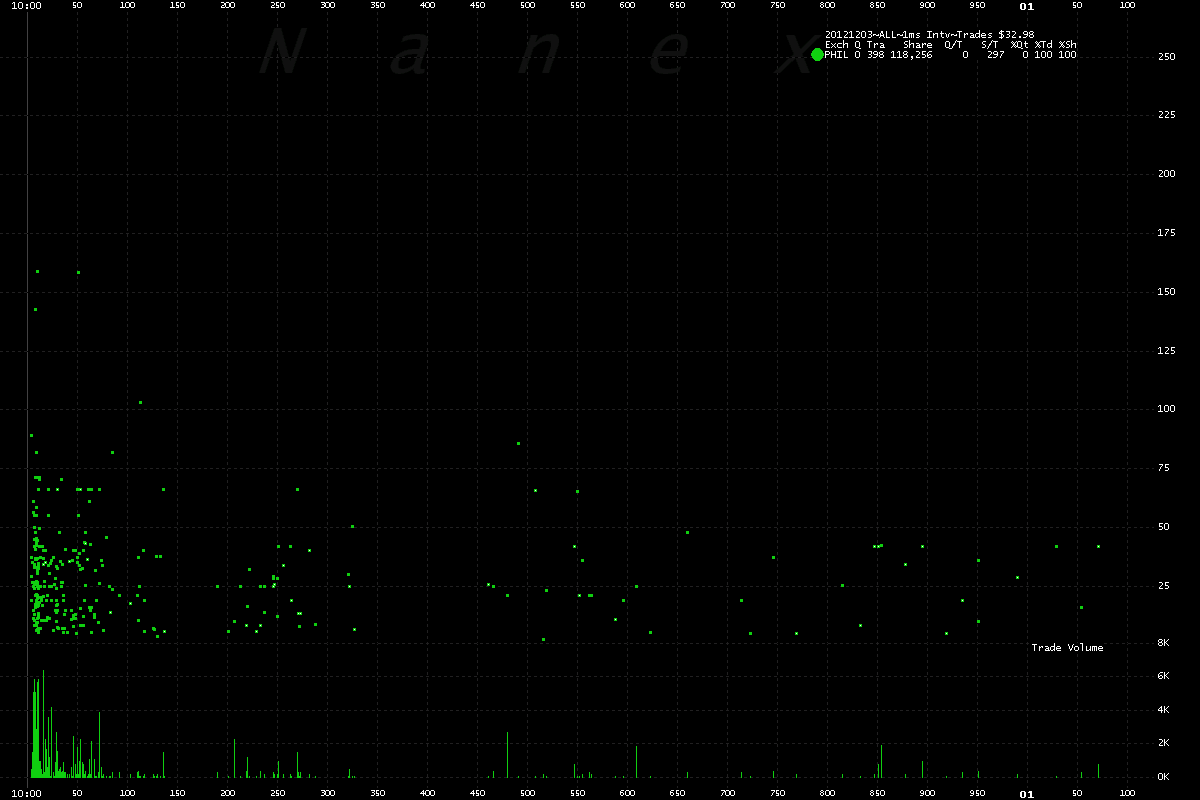Viewport: 1200px width, 800px height.
Task: Click the bold '01' marker on top time axis
Action: (1026, 6)
